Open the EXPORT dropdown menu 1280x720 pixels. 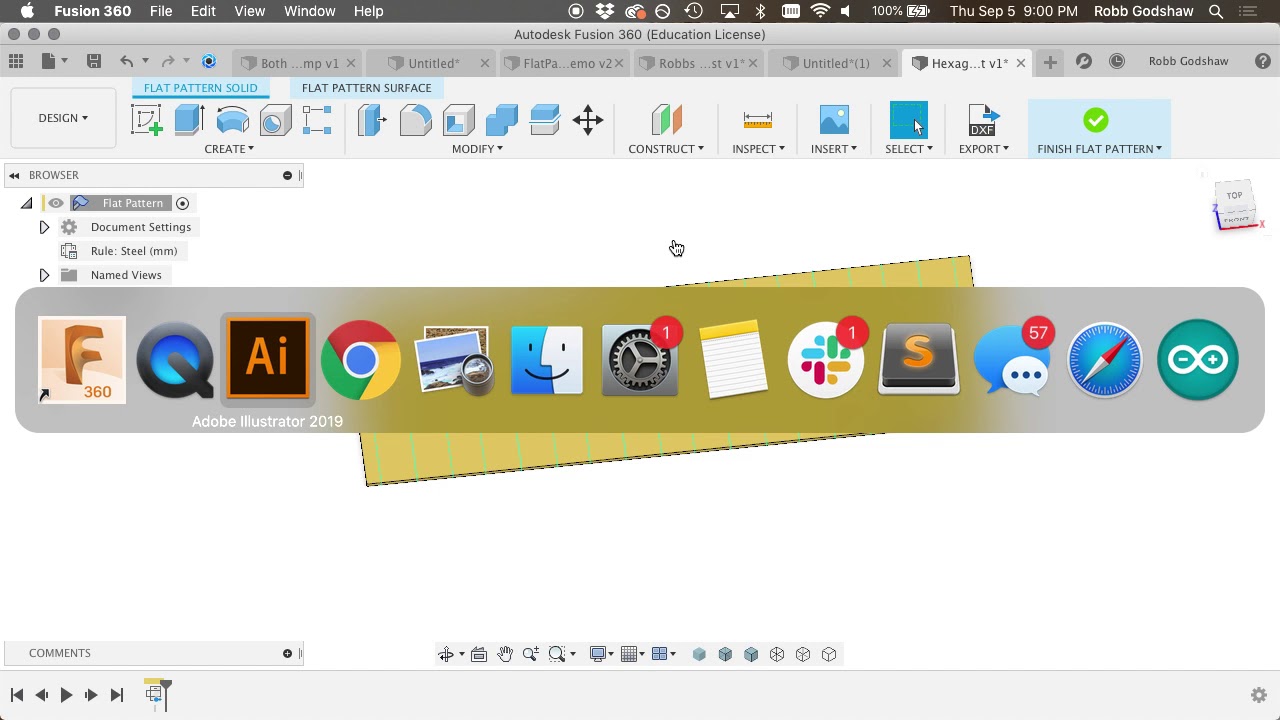pos(984,149)
